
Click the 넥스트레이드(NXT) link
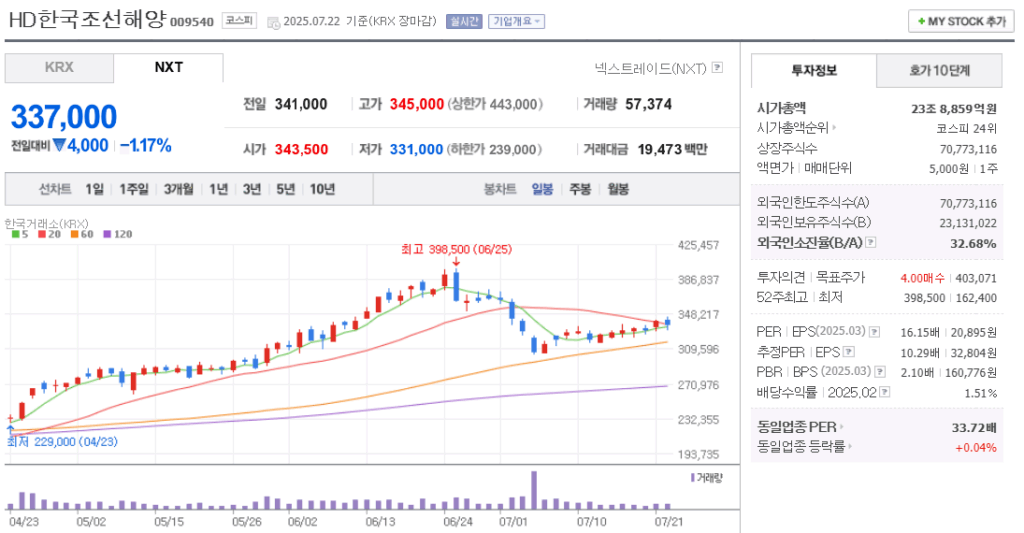(x=650, y=68)
